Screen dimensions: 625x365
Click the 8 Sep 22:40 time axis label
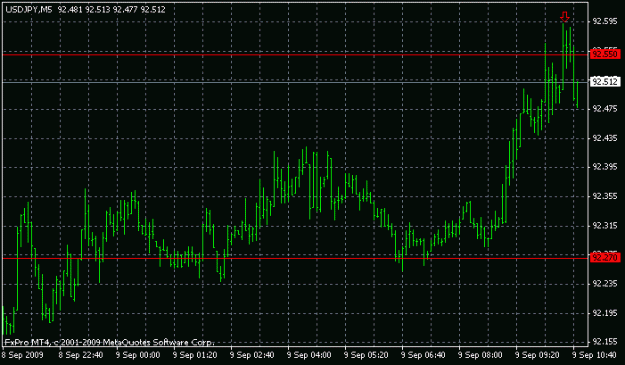tap(81, 355)
